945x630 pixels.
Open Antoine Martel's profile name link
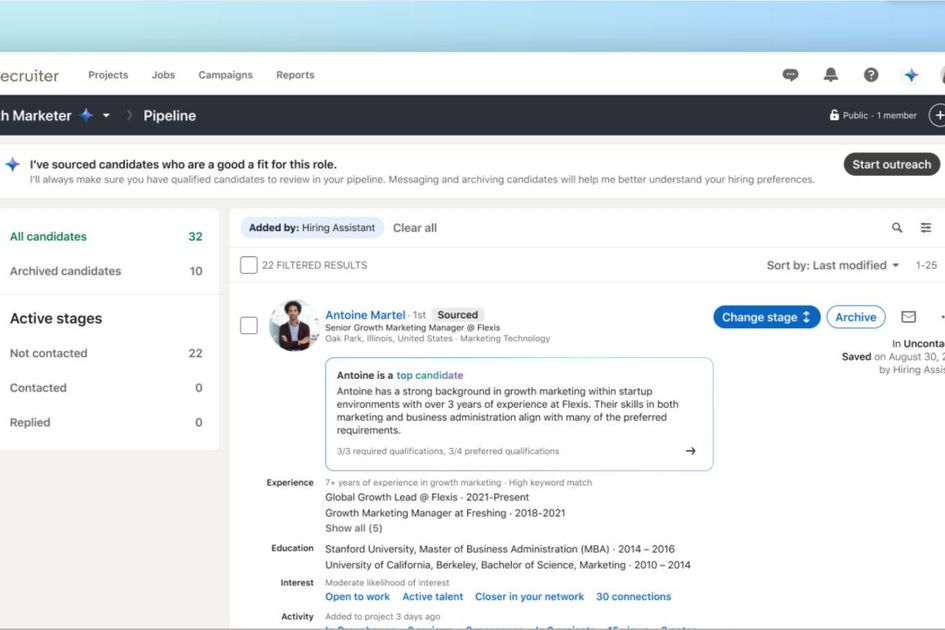point(365,315)
